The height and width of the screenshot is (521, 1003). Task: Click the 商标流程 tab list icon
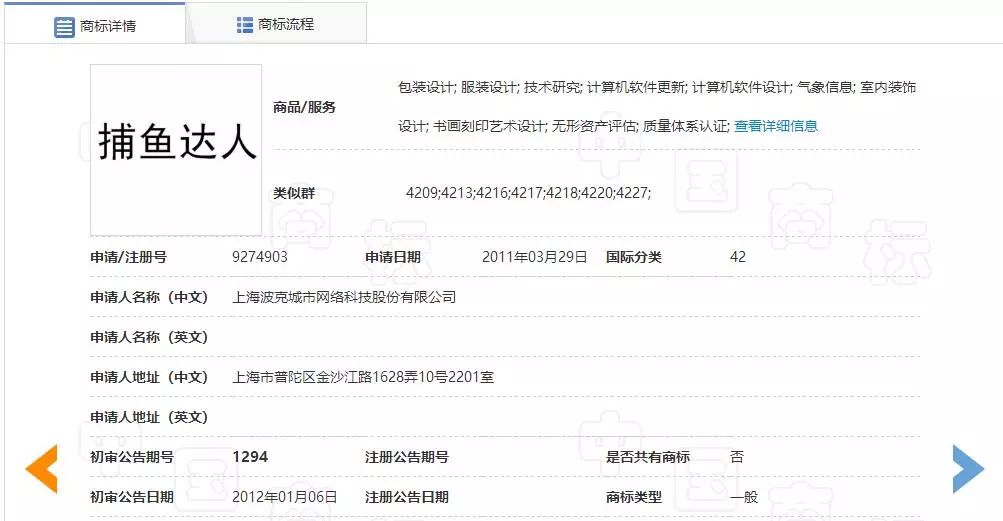[x=244, y=25]
